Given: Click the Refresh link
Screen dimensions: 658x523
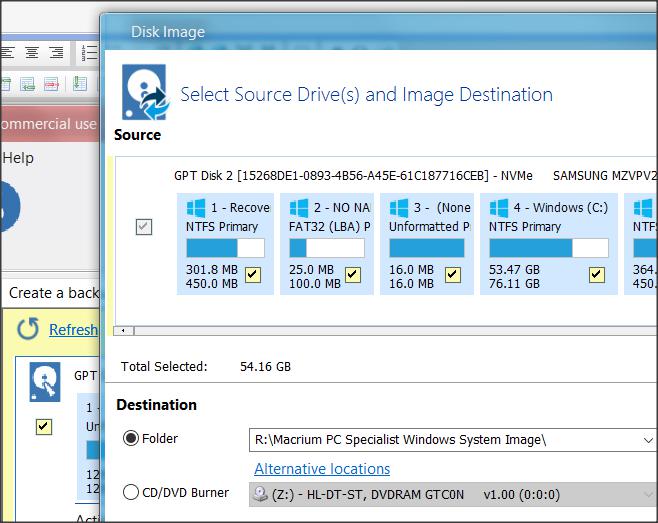Looking at the screenshot, I should 73,329.
